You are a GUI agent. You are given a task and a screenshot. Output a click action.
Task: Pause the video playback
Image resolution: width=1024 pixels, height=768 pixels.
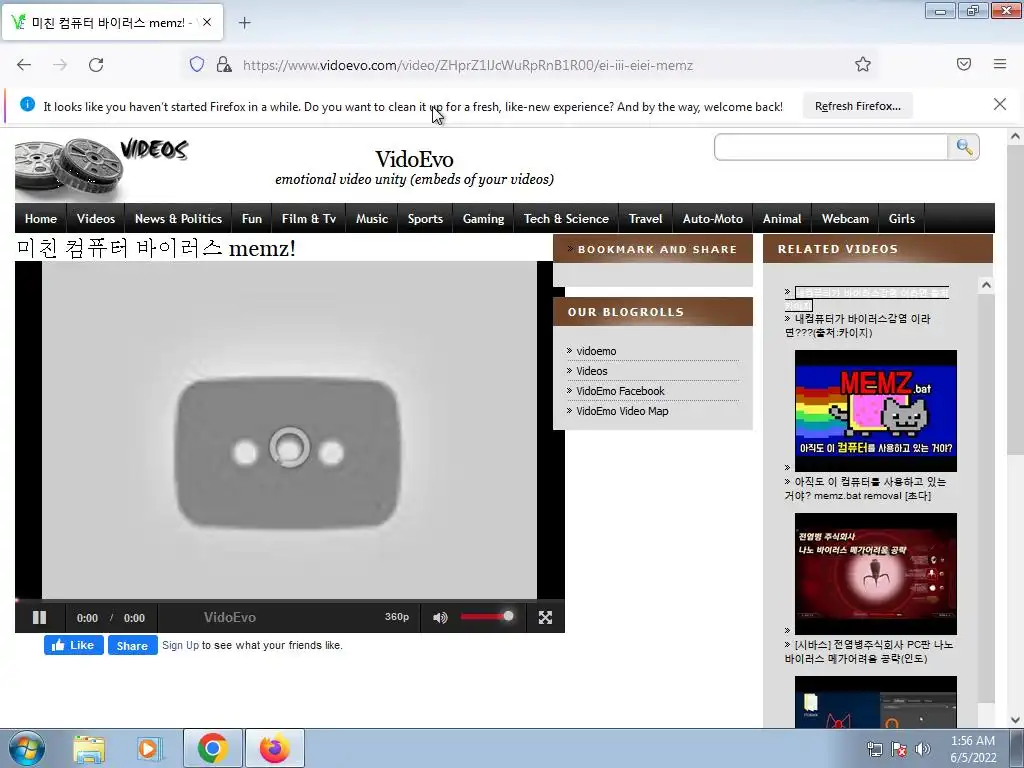pos(40,617)
